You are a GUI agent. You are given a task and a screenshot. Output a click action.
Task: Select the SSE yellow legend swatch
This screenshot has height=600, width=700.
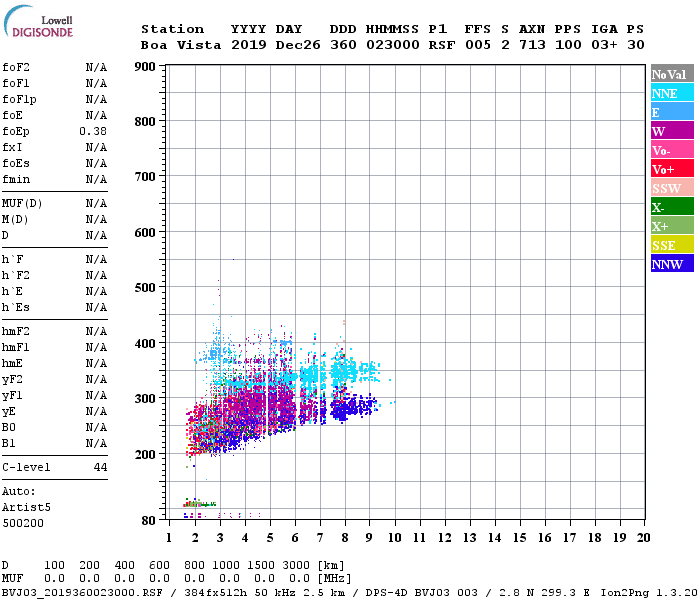[x=672, y=245]
